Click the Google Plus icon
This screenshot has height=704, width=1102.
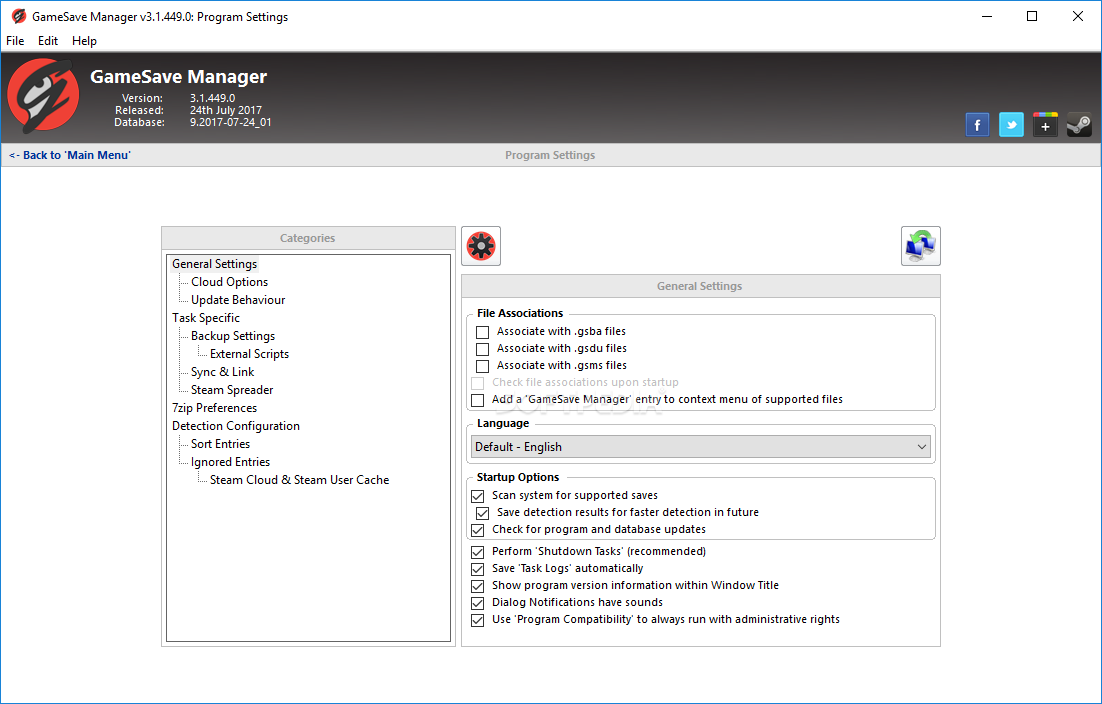click(x=1045, y=125)
